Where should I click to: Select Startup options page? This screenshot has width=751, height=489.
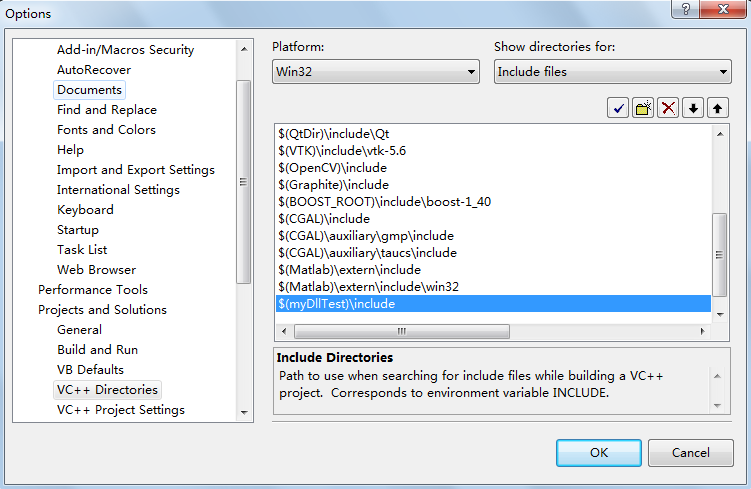coord(78,230)
